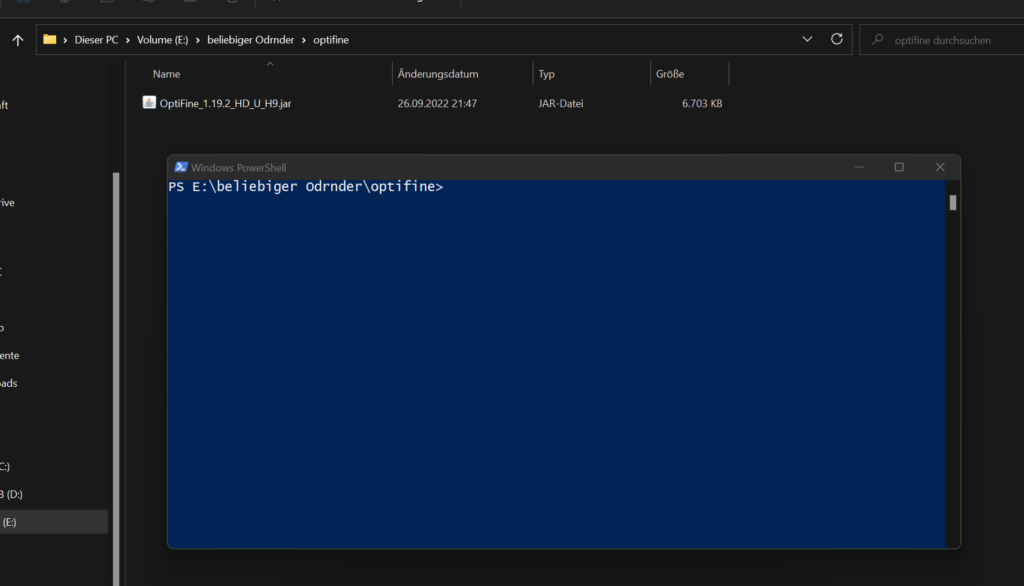The height and width of the screenshot is (586, 1024).
Task: Open the address bar history dropdown
Action: pos(807,40)
